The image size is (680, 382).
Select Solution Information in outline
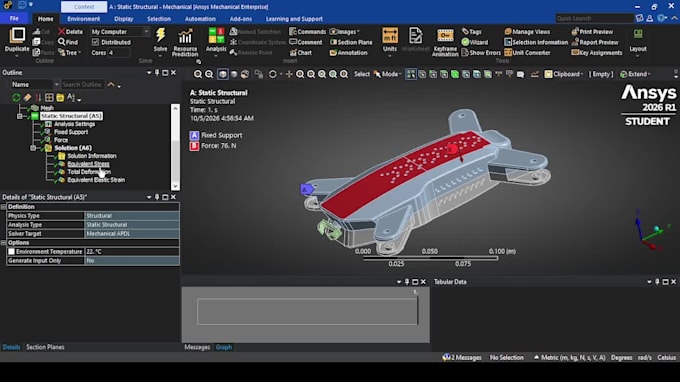coord(92,156)
